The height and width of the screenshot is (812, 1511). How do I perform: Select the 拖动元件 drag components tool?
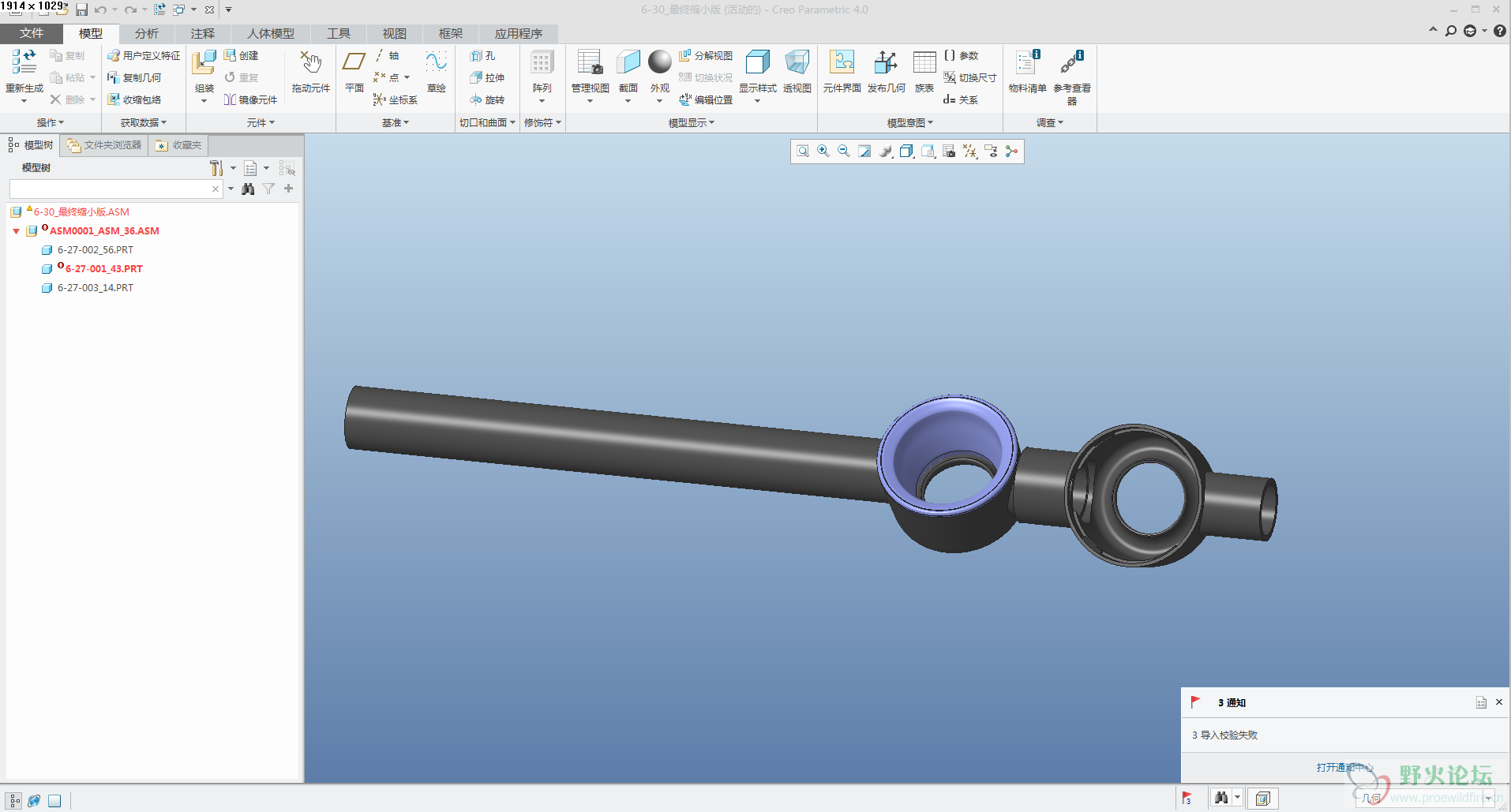pyautogui.click(x=310, y=65)
